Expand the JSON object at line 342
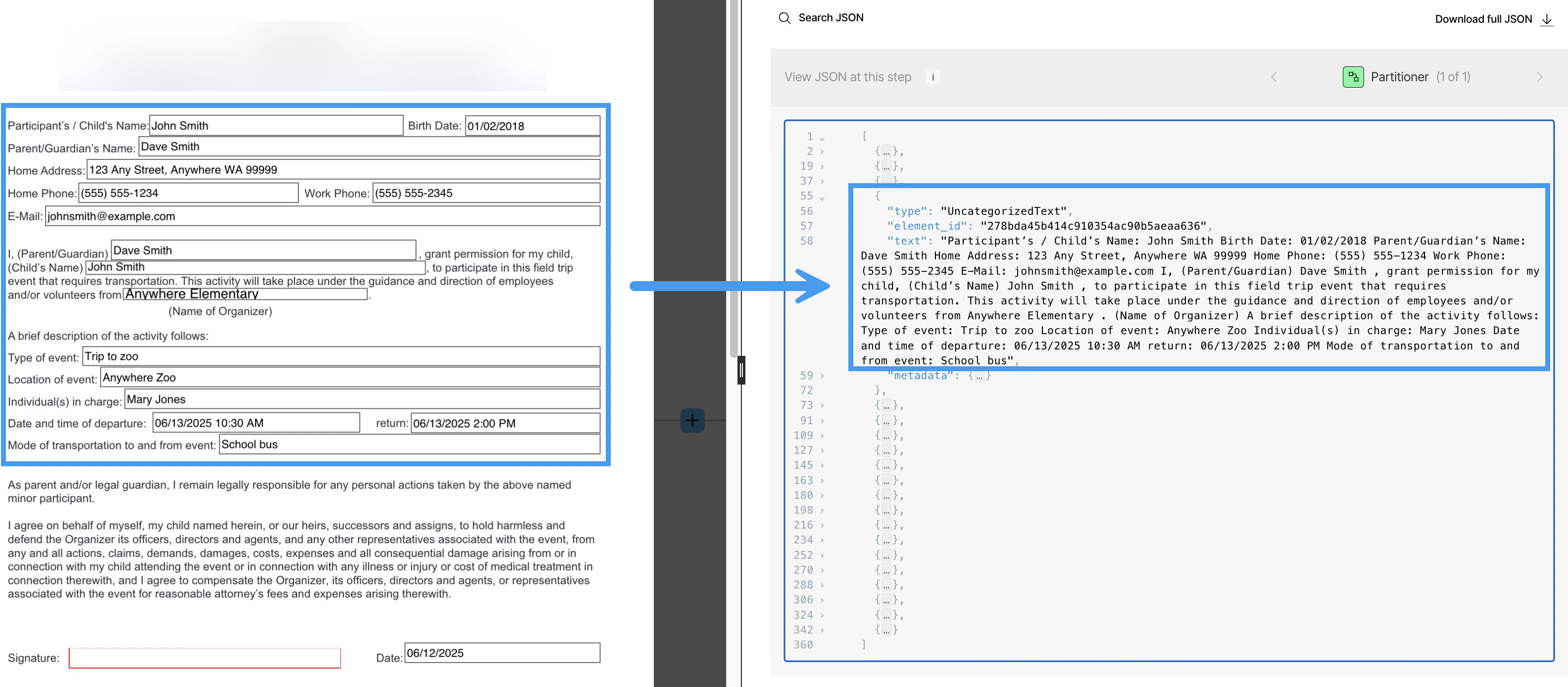Screen dimensions: 1568x687 (x=822, y=631)
